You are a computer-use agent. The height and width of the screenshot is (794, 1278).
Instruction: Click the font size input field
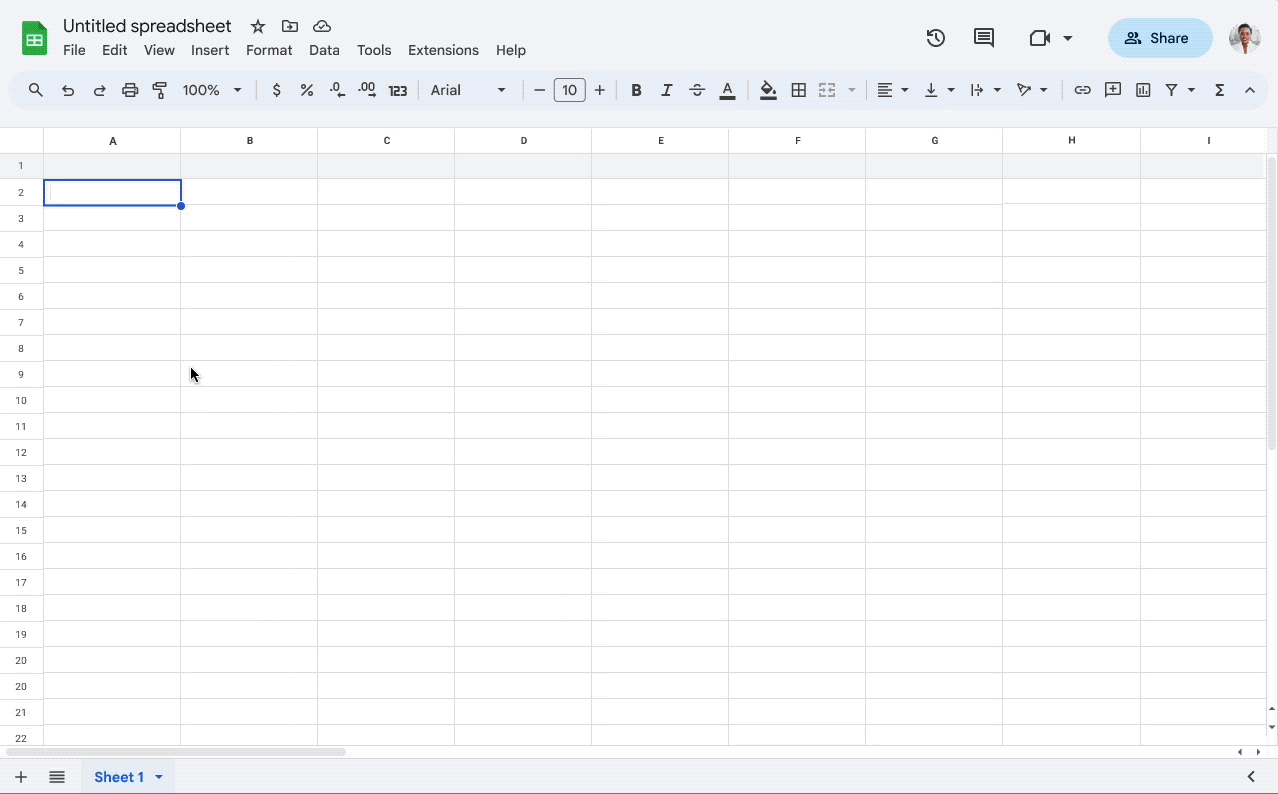pyautogui.click(x=569, y=90)
